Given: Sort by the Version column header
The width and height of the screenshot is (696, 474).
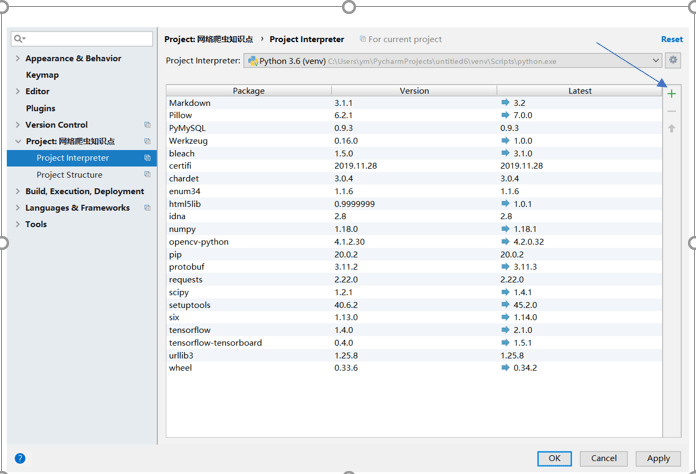Looking at the screenshot, I should [x=414, y=91].
